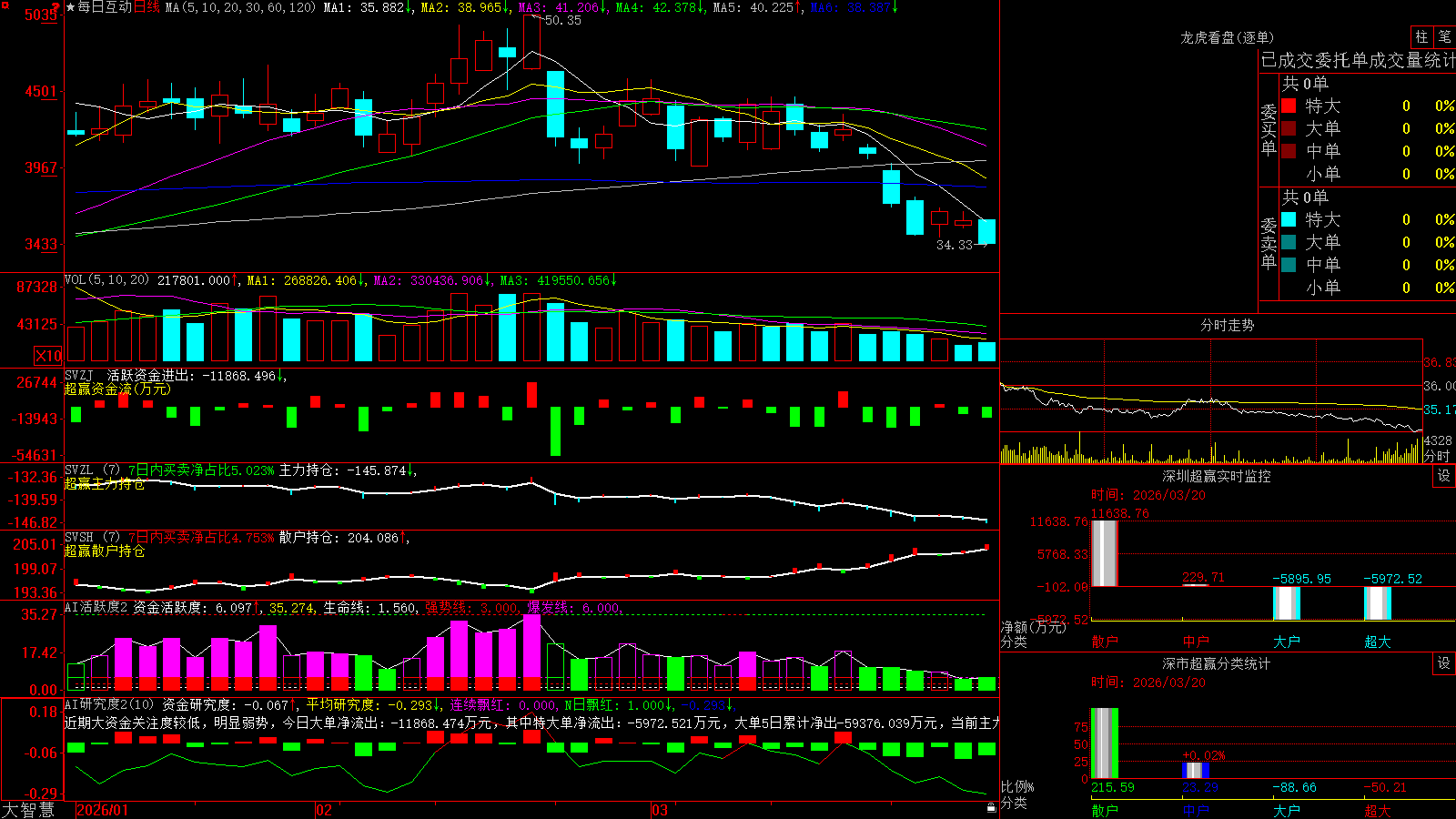The height and width of the screenshot is (819, 1456).
Task: Click the blue 中户 bar valued 23.29
Action: (1196, 770)
